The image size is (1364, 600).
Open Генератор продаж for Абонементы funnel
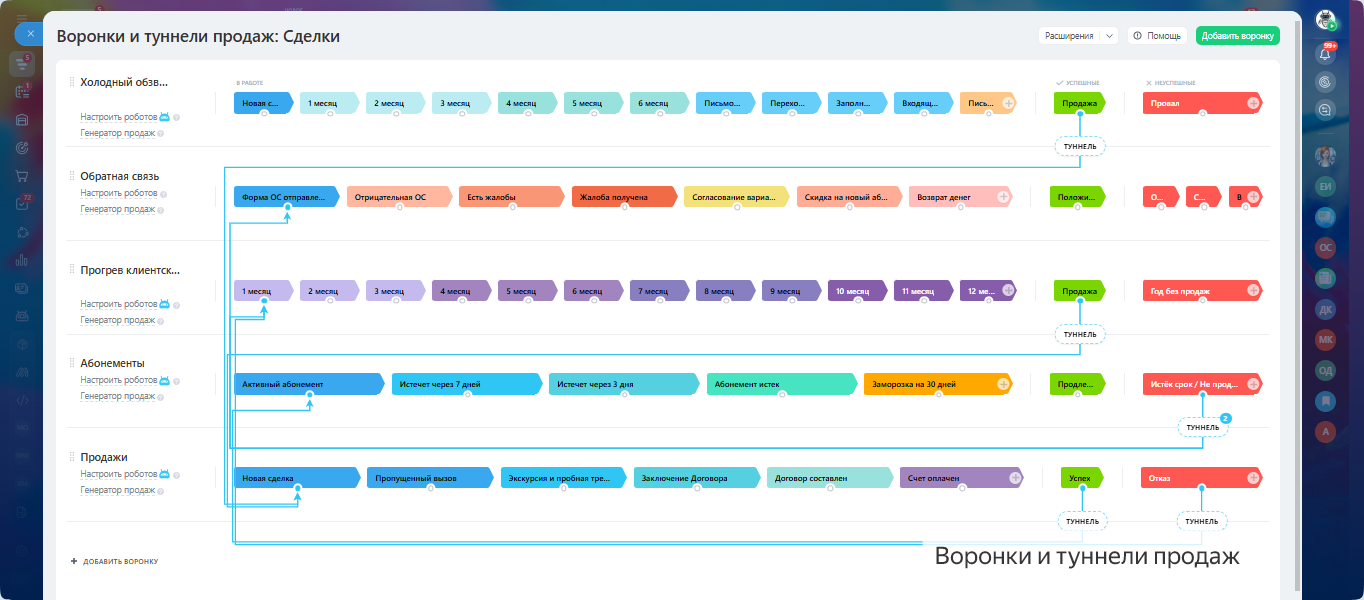(x=118, y=397)
